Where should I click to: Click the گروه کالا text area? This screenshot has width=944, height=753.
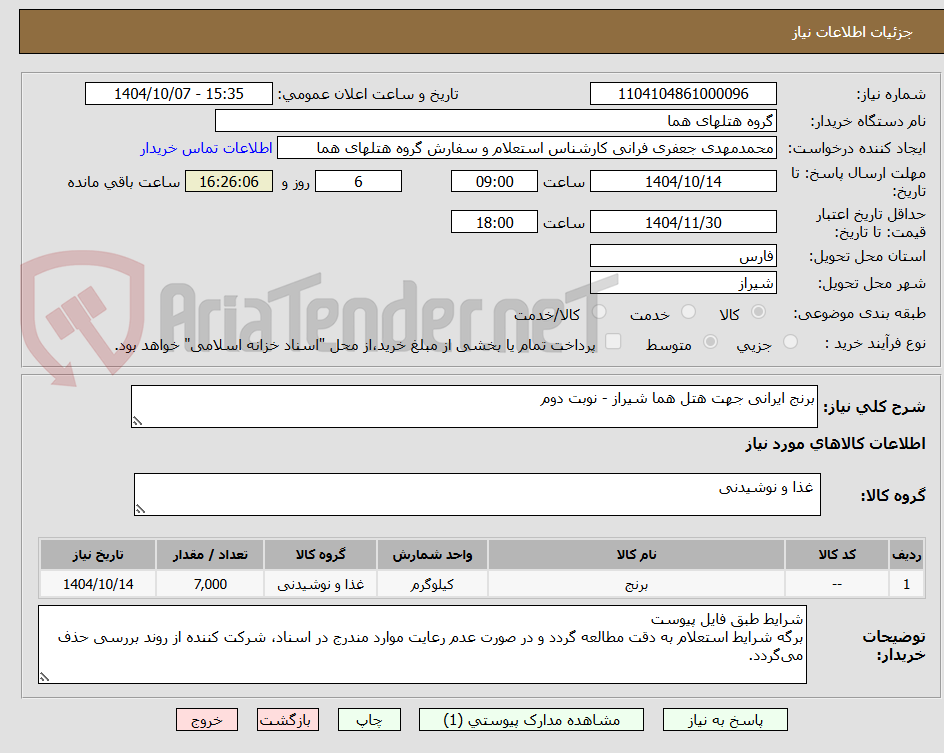[x=477, y=495]
